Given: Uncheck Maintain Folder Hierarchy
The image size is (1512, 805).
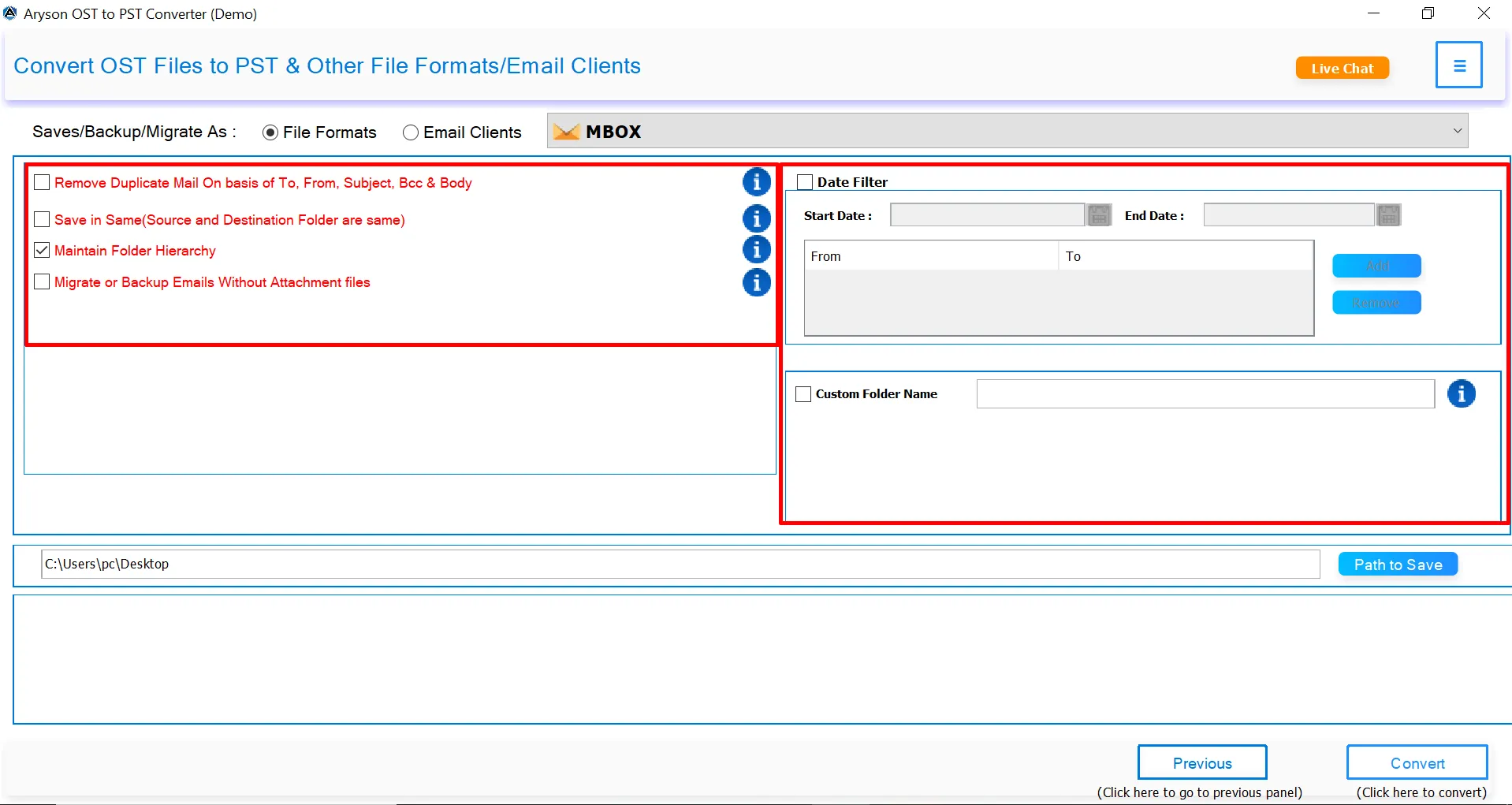Looking at the screenshot, I should [42, 250].
